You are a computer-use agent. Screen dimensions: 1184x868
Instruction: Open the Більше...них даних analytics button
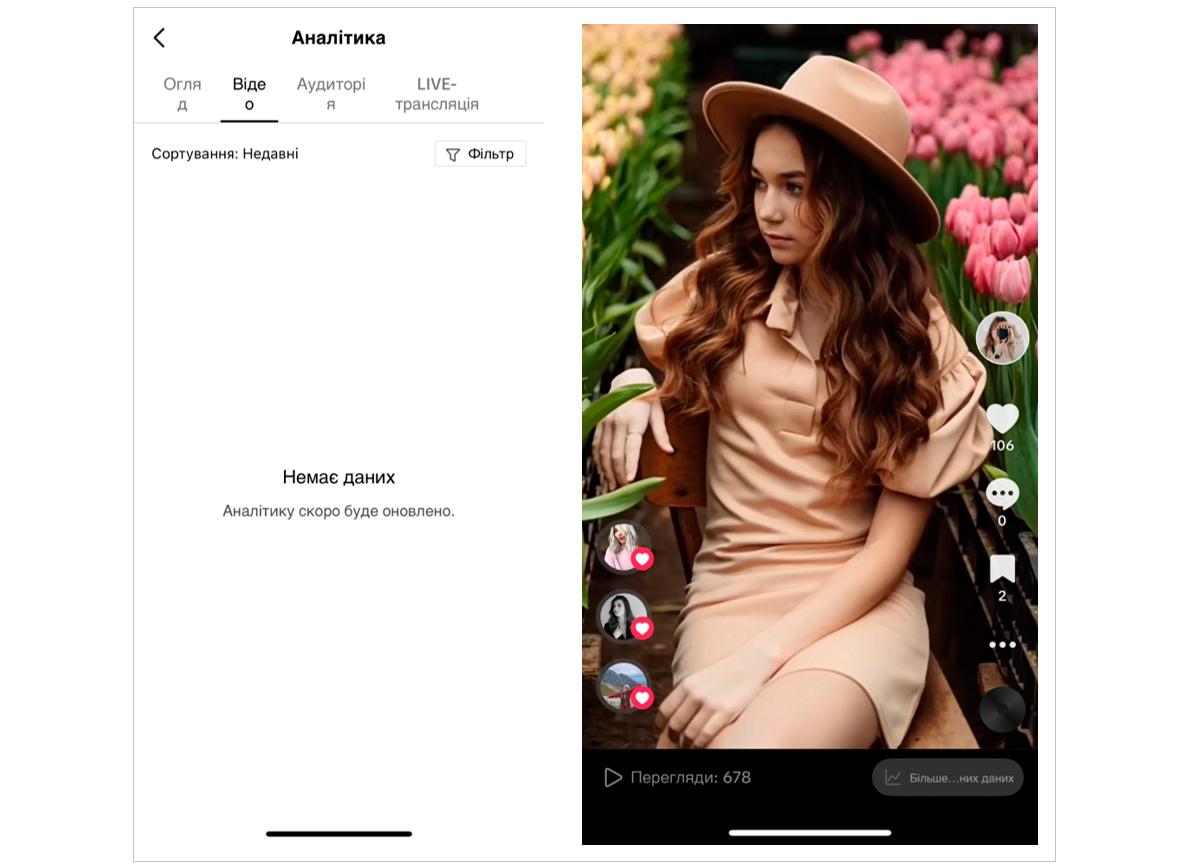[x=948, y=777]
